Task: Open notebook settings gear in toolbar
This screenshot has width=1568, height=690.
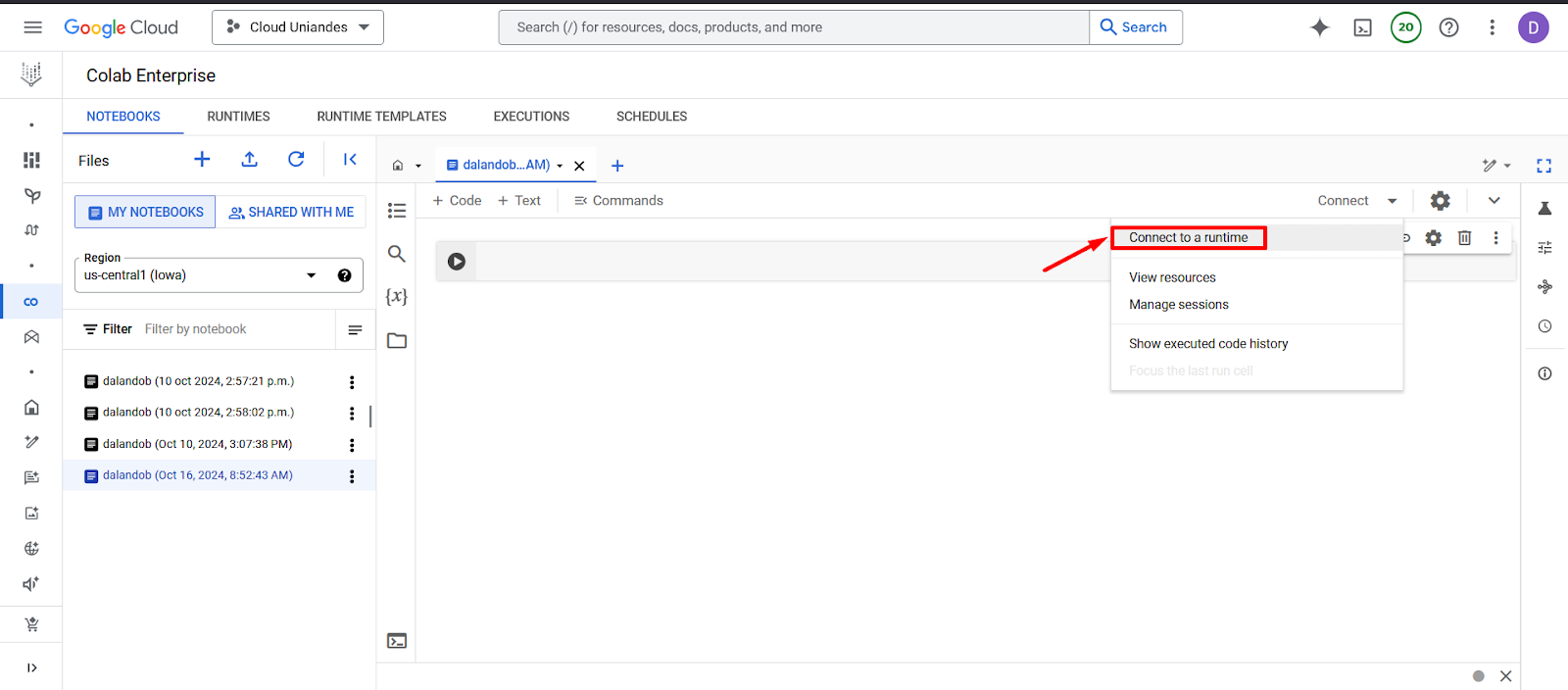Action: pyautogui.click(x=1440, y=201)
